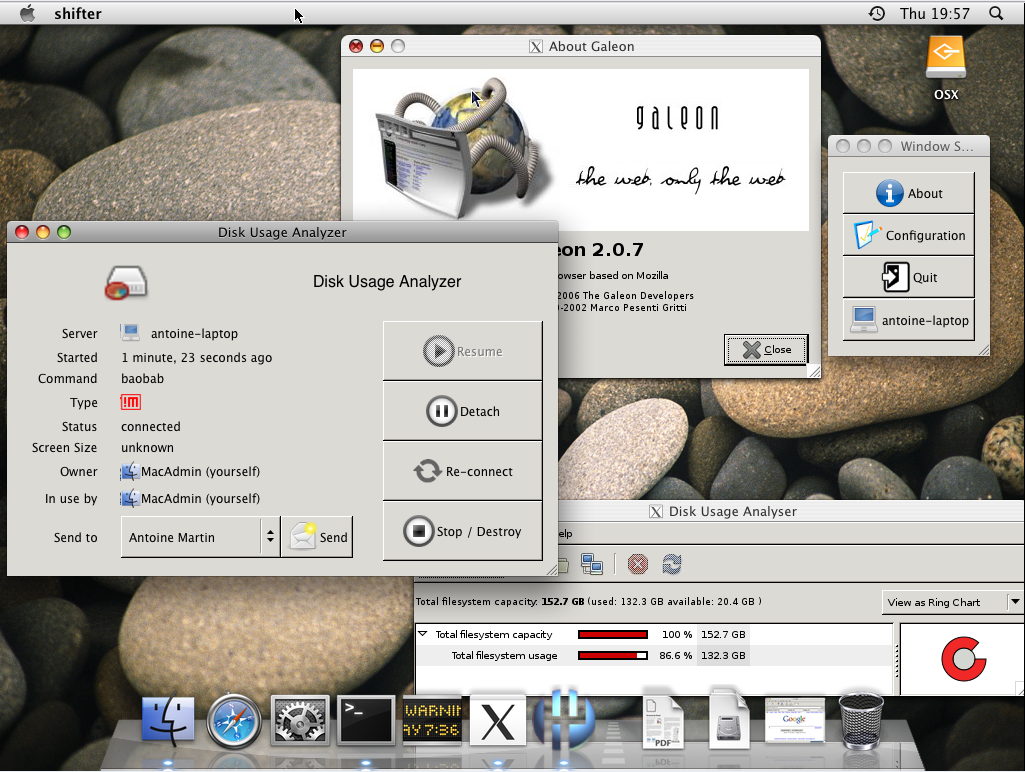Open the PDF document in Dock
Viewport: 1025px width, 772px height.
662,722
